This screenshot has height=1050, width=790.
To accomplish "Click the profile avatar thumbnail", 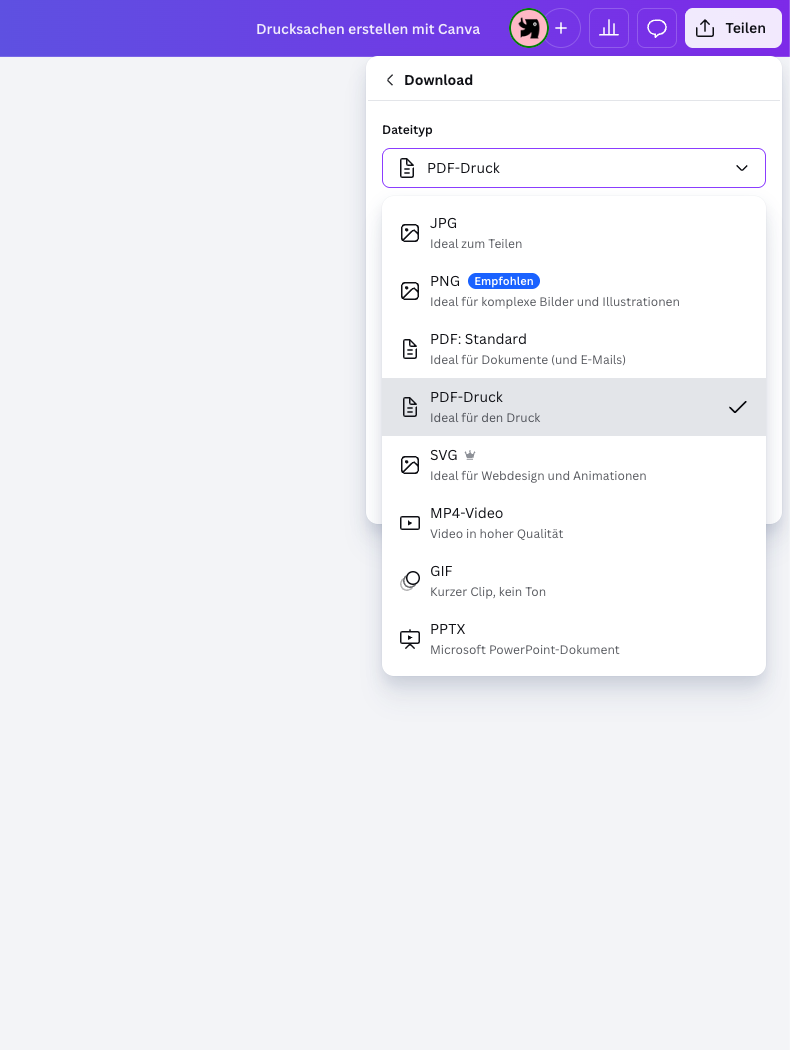I will pos(528,28).
